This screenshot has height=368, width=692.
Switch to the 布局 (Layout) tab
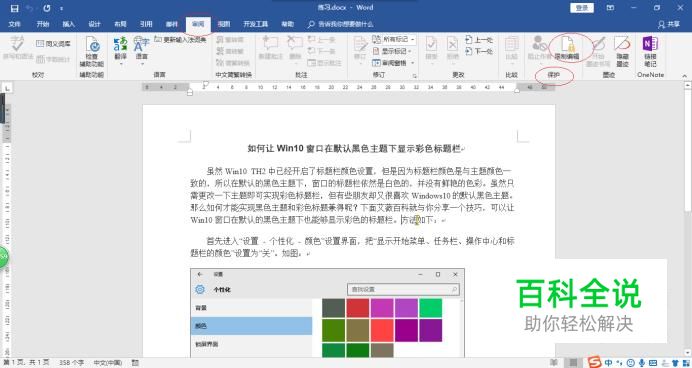(x=120, y=24)
